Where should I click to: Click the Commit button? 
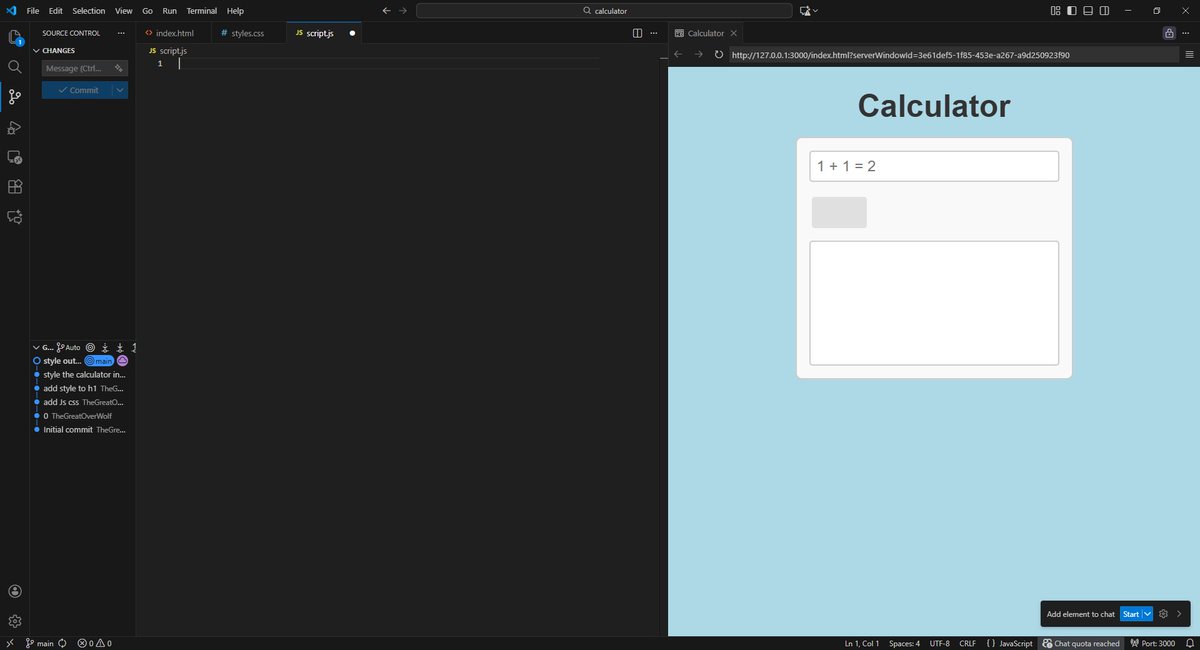coord(78,89)
